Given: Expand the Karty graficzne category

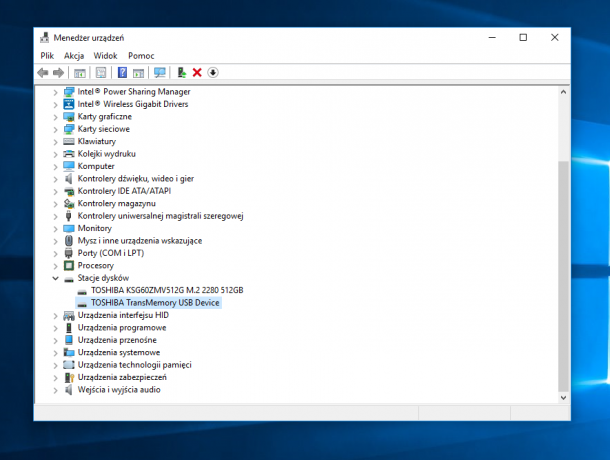Looking at the screenshot, I should 55,117.
